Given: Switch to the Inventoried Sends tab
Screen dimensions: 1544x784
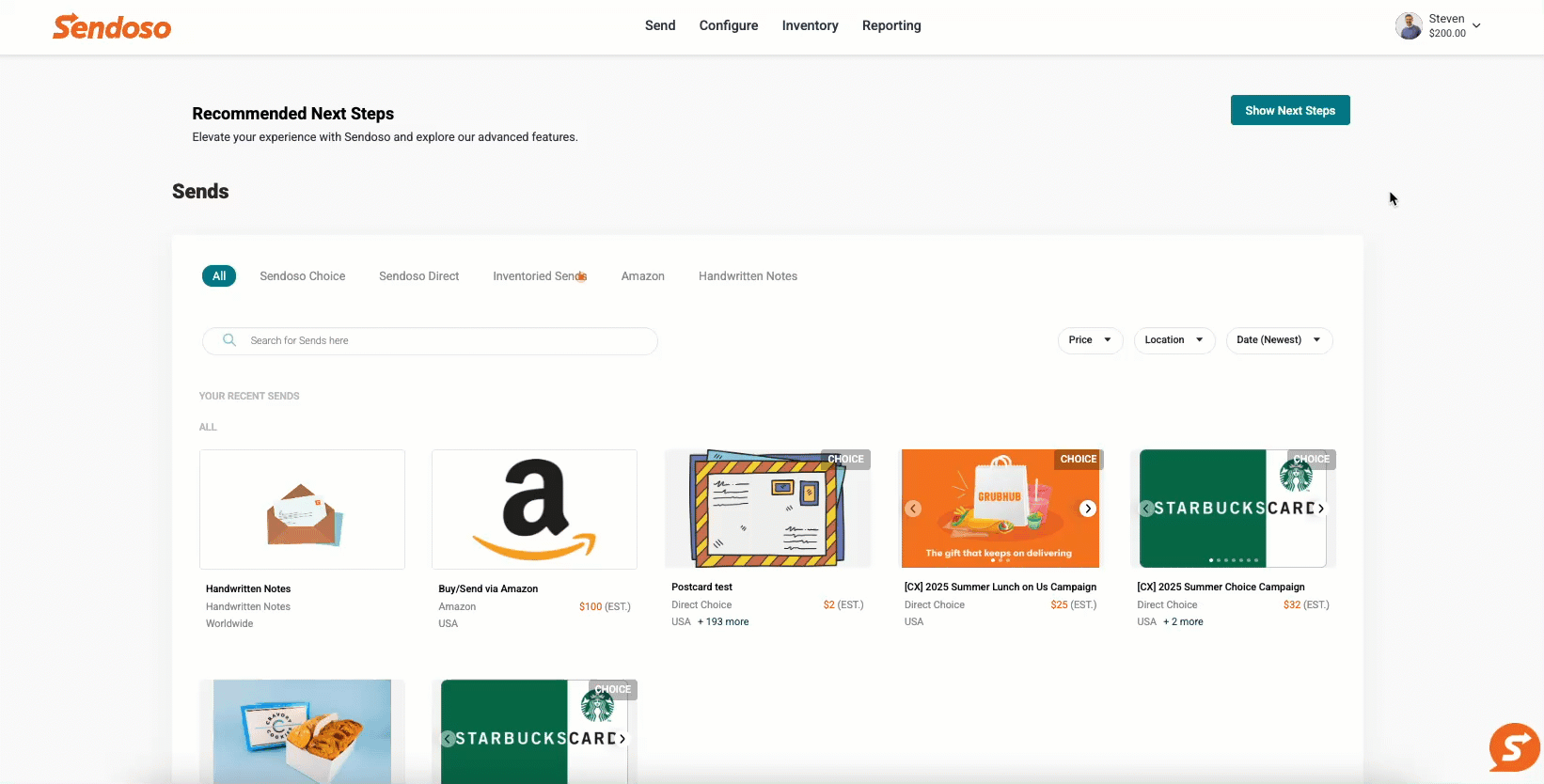Looking at the screenshot, I should click(x=540, y=276).
